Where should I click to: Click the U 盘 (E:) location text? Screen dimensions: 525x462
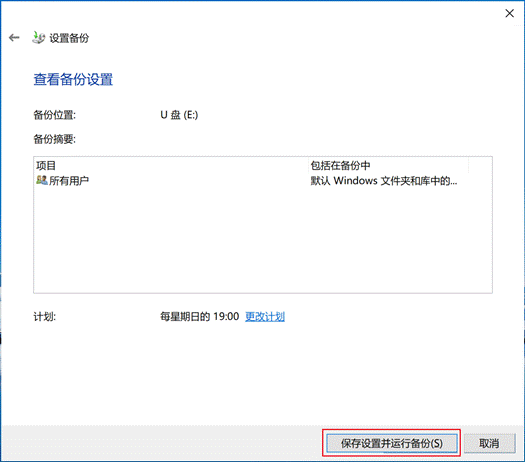(x=179, y=115)
